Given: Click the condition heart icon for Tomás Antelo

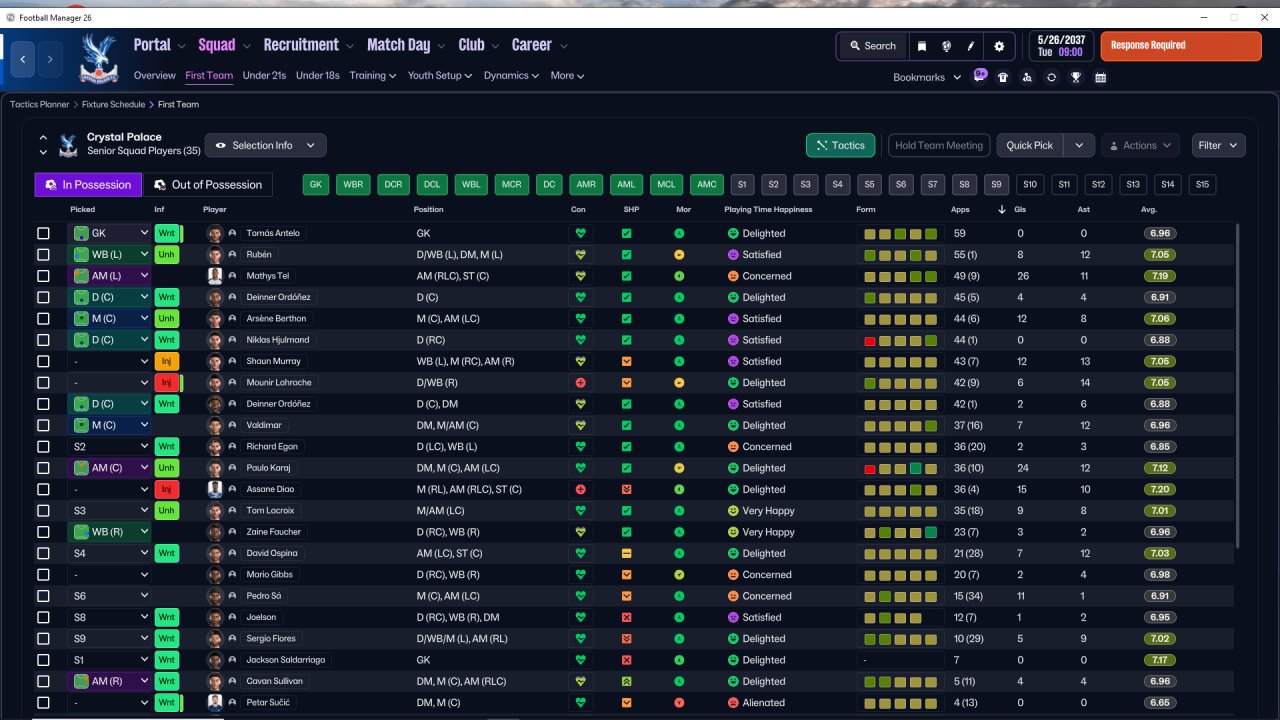Looking at the screenshot, I should tap(580, 233).
